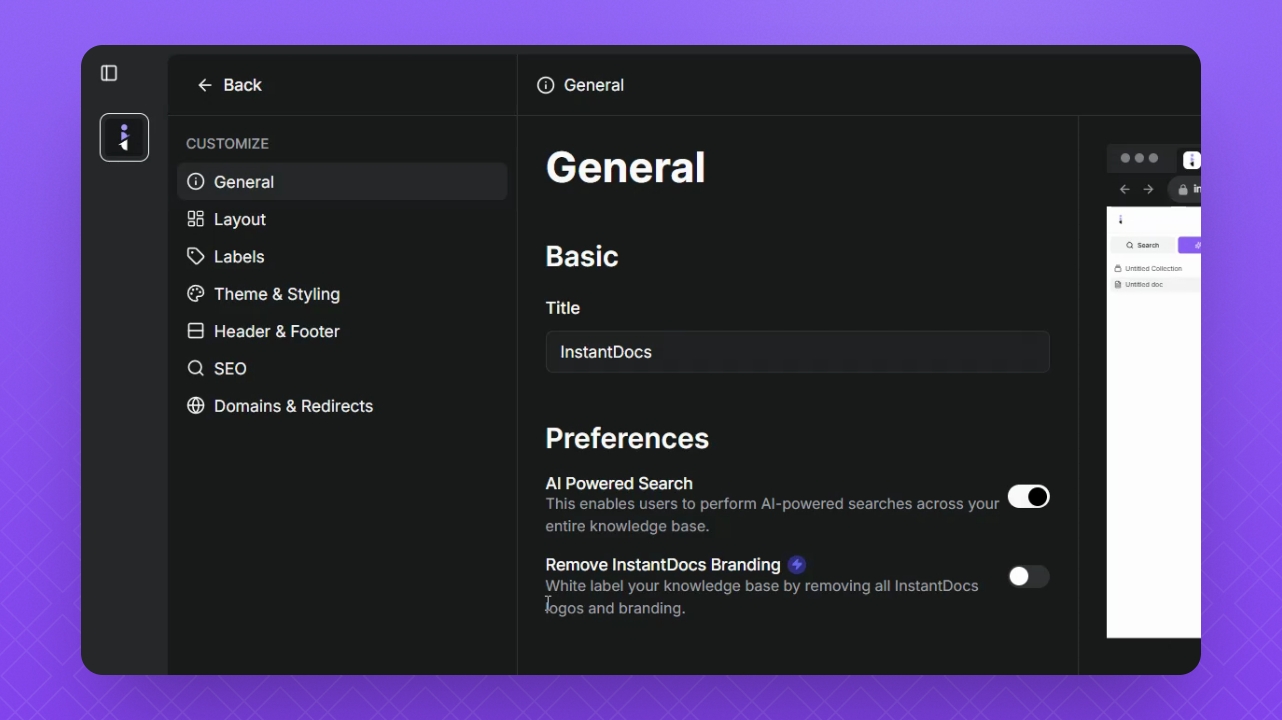Open the Layout grid icon section
Viewport: 1282px width, 720px height.
[x=342, y=219]
